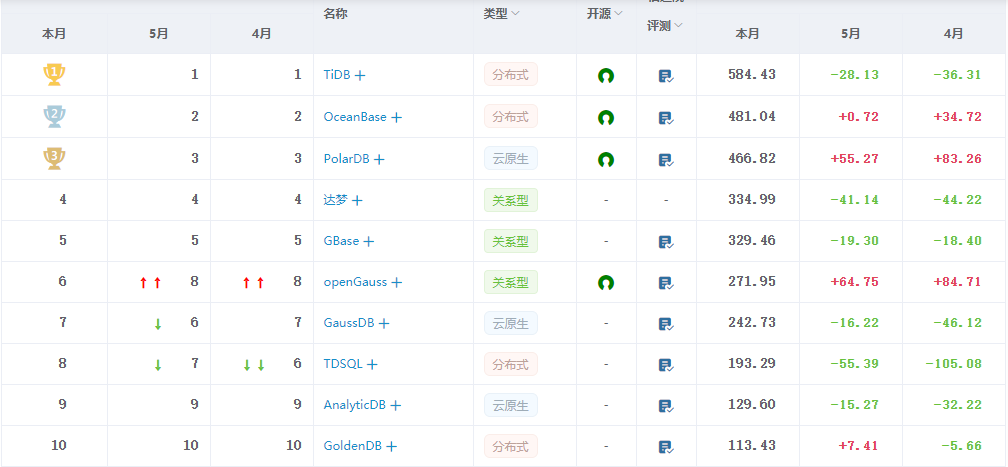Click the +7.41 change value for GoldenDB
Screen dimensions: 1008x467
(858, 446)
